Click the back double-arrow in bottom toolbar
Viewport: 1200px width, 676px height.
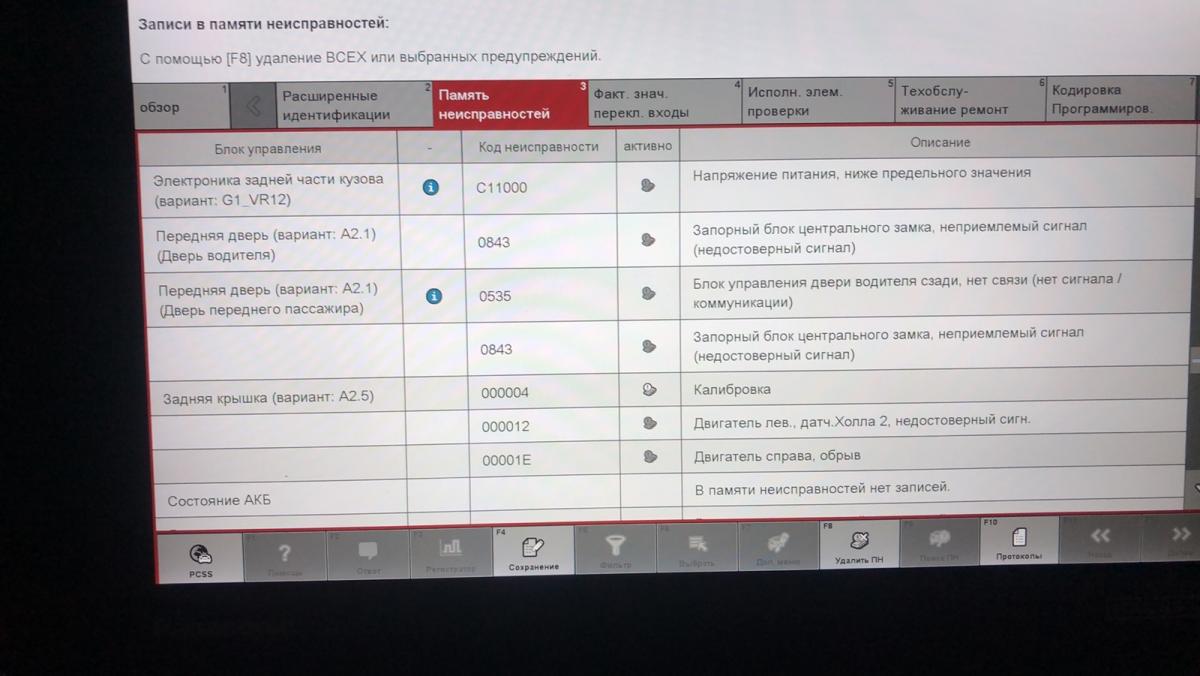pyautogui.click(x=1100, y=541)
